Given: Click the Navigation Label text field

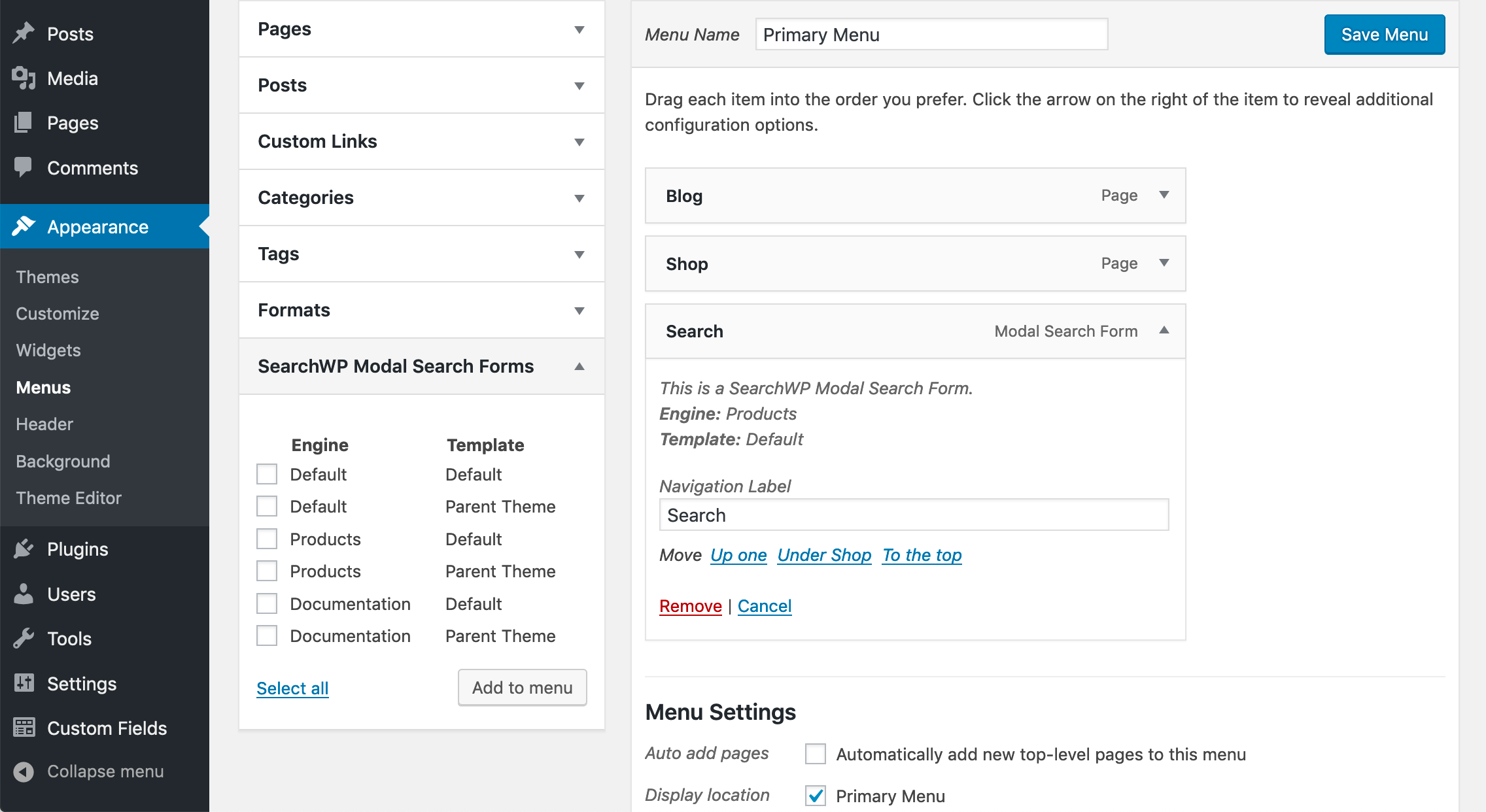Looking at the screenshot, I should coord(914,515).
